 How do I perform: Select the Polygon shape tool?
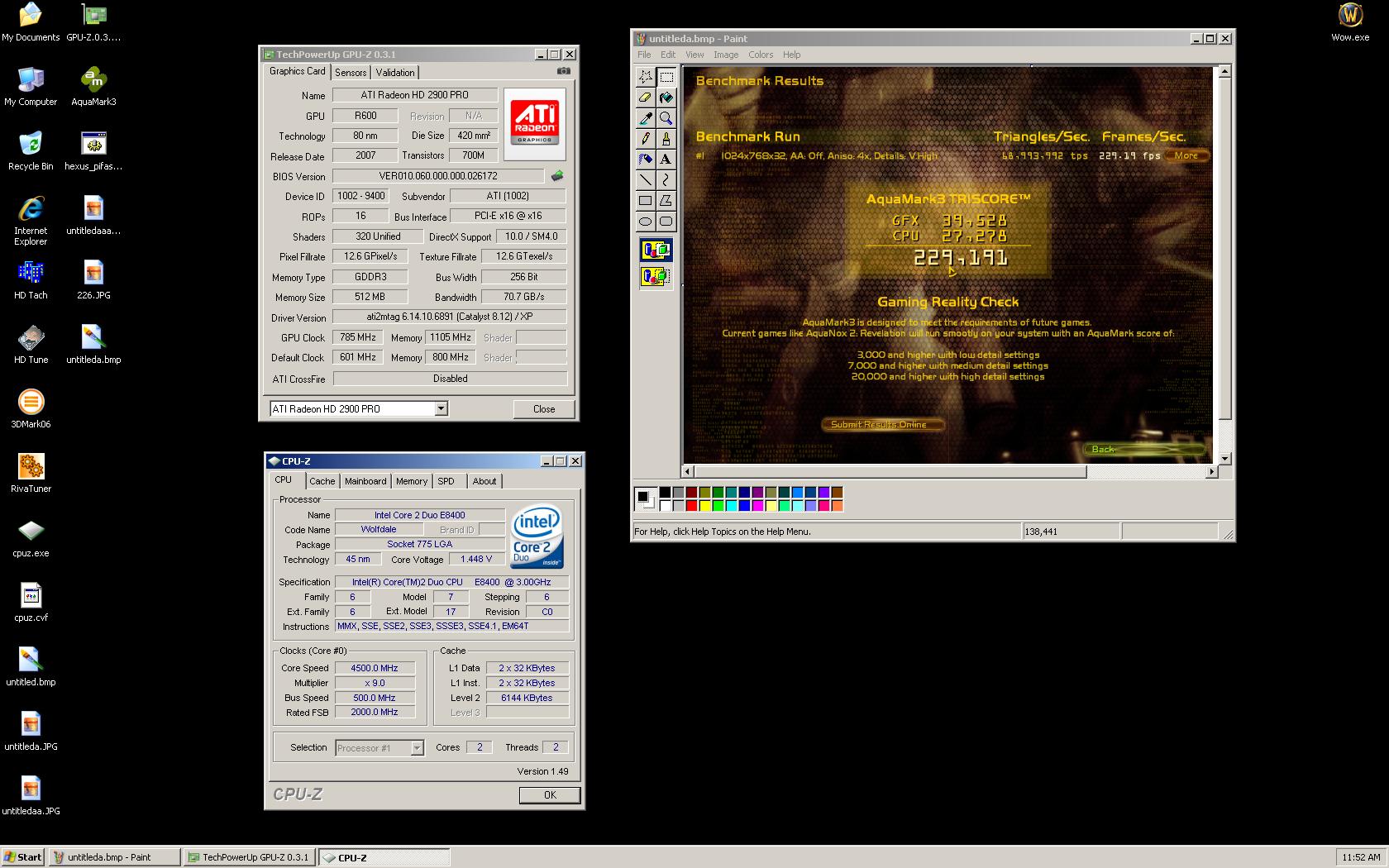[666, 201]
